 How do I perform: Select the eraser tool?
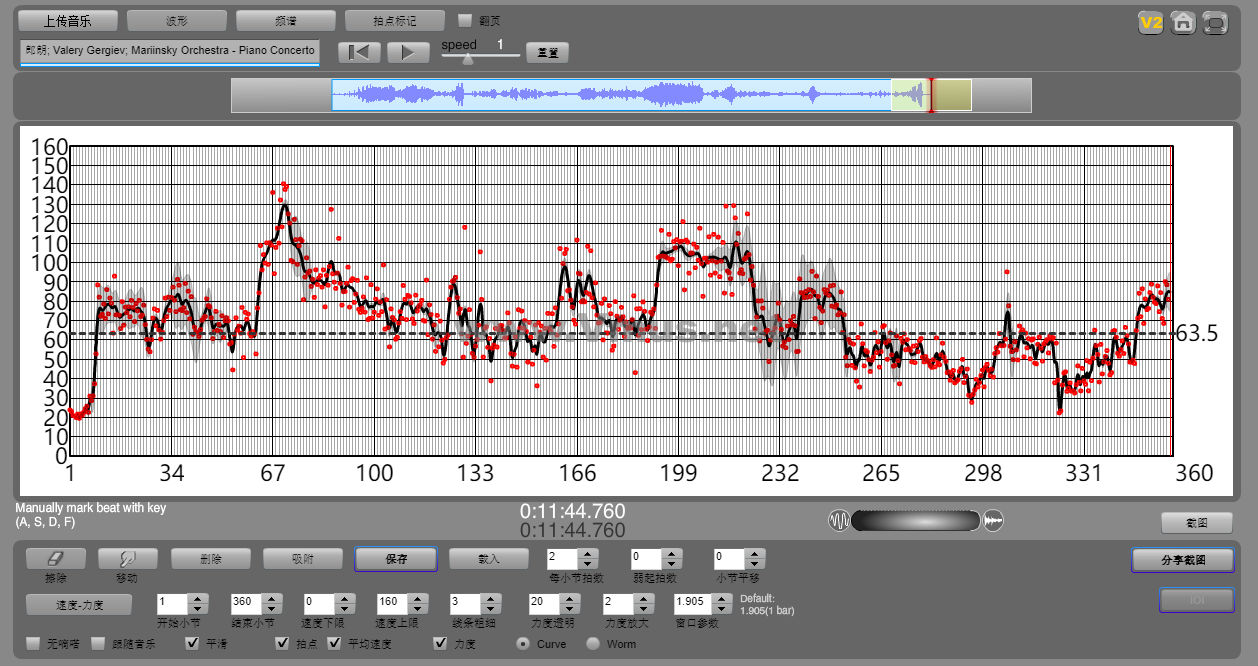coord(55,559)
